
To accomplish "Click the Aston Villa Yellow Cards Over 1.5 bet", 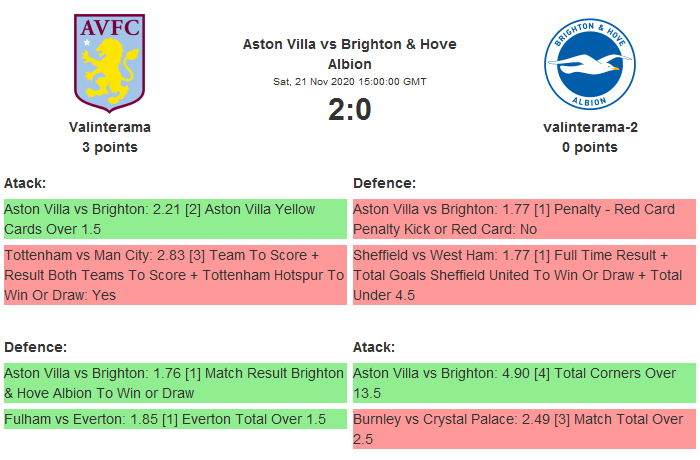I will 175,220.
